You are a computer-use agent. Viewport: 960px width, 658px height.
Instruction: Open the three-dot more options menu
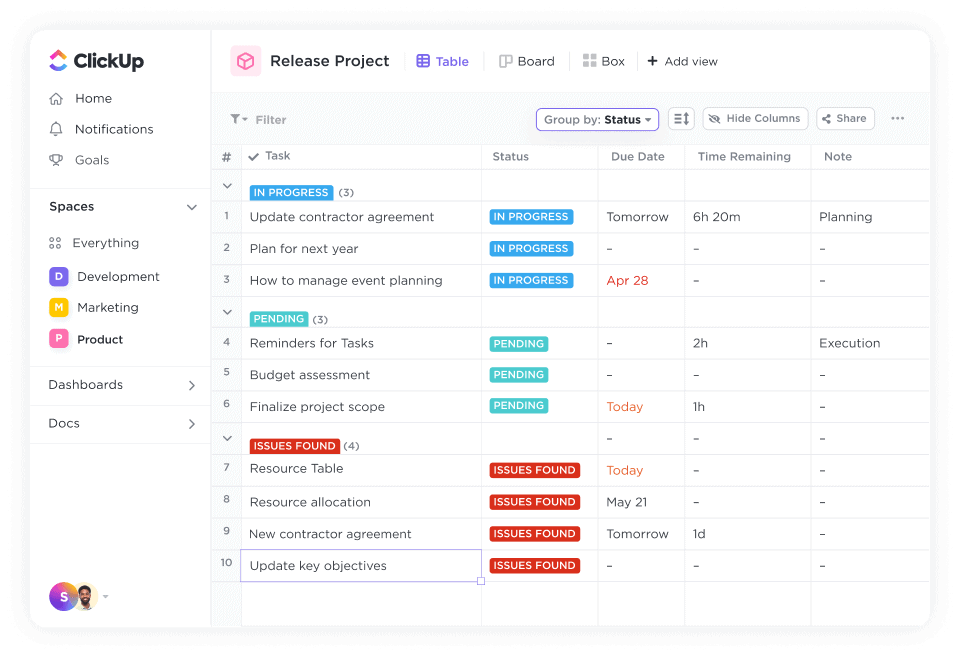click(x=898, y=119)
